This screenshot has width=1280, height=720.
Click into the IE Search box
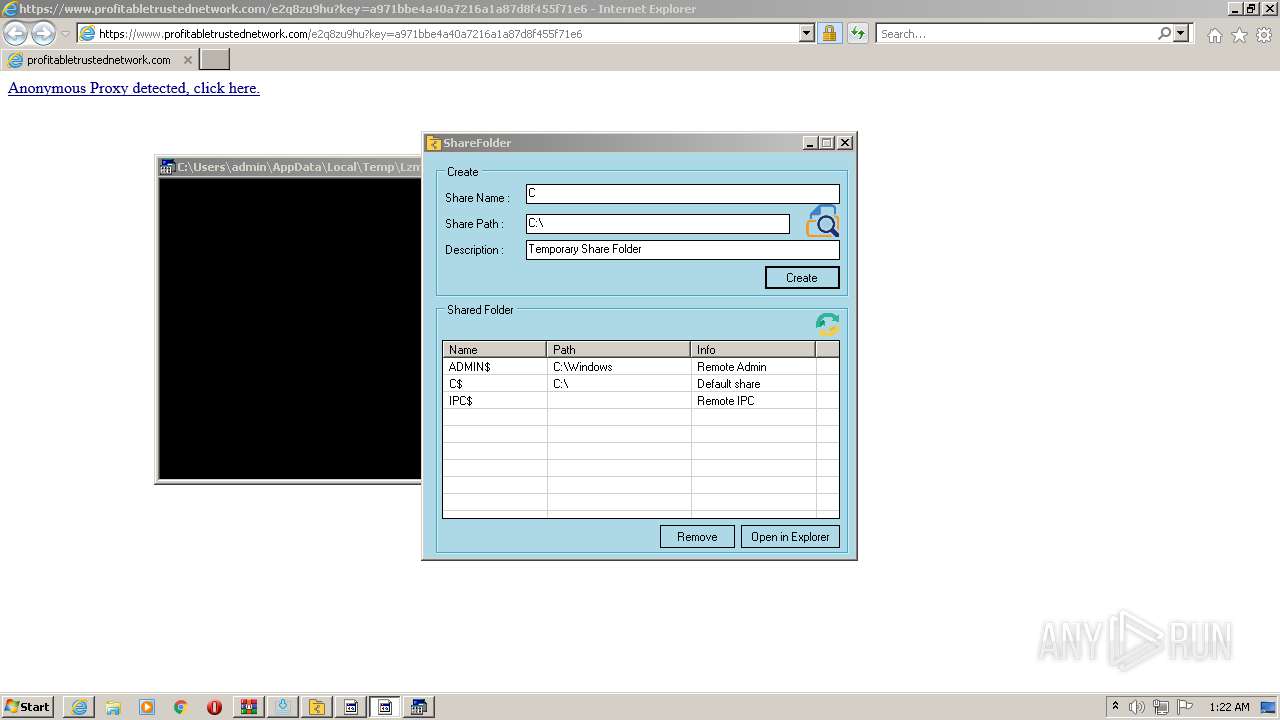click(1015, 33)
